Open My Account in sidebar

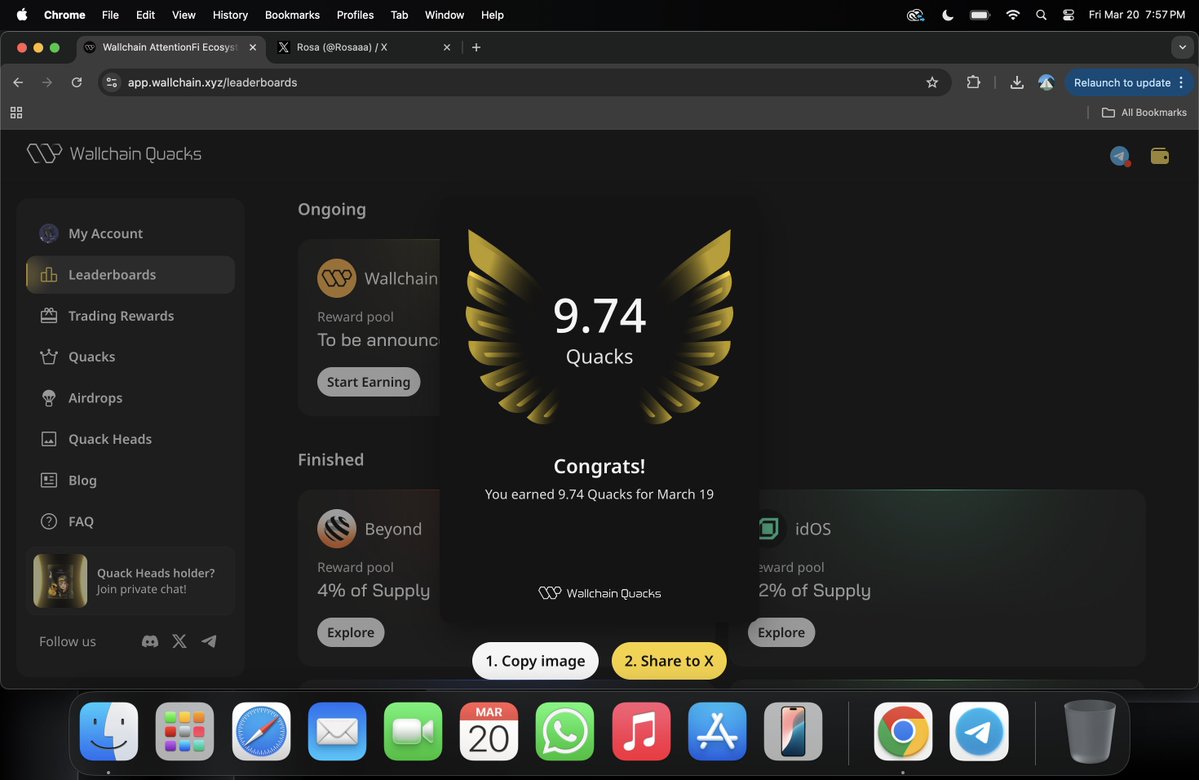click(x=130, y=233)
